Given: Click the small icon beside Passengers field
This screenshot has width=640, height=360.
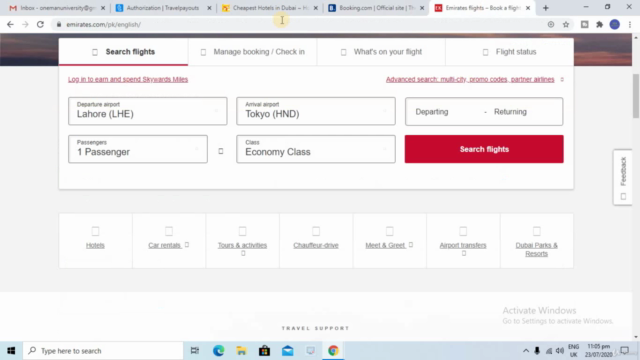Looking at the screenshot, I should [221, 151].
